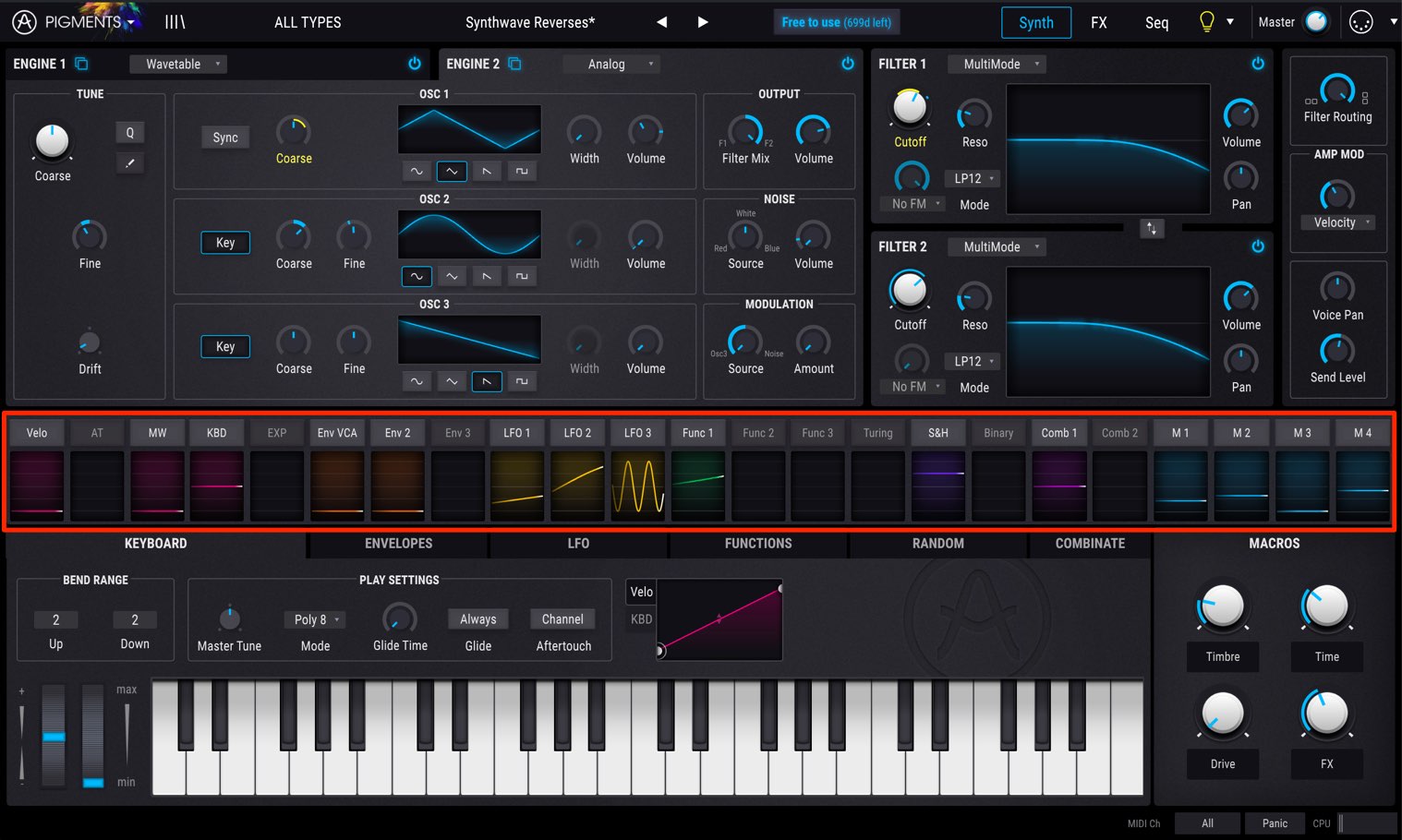1402x840 pixels.
Task: Open the settings gear face icon
Action: [x=1361, y=22]
